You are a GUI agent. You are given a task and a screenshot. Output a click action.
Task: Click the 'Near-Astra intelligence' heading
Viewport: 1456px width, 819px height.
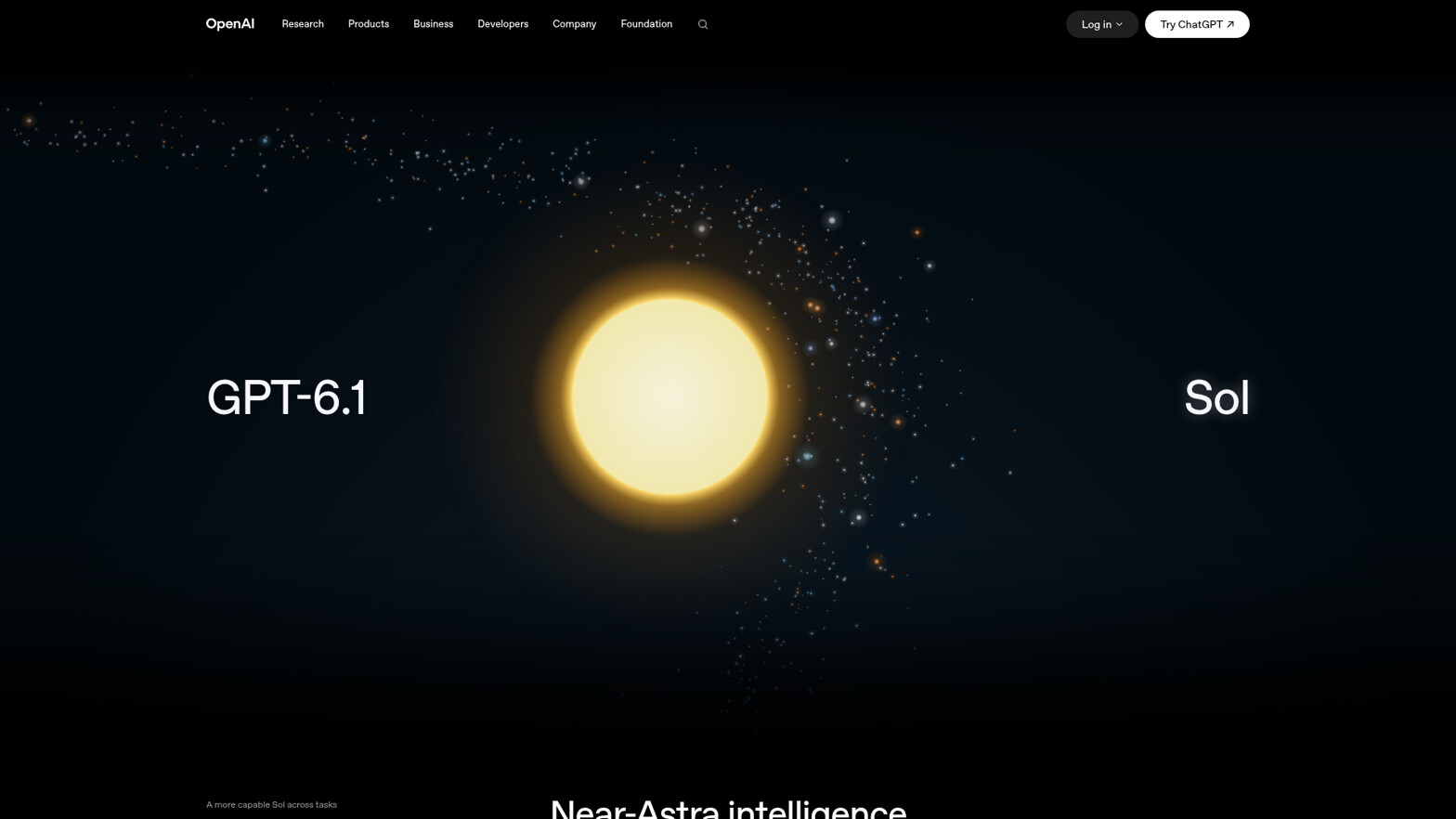pyautogui.click(x=728, y=808)
